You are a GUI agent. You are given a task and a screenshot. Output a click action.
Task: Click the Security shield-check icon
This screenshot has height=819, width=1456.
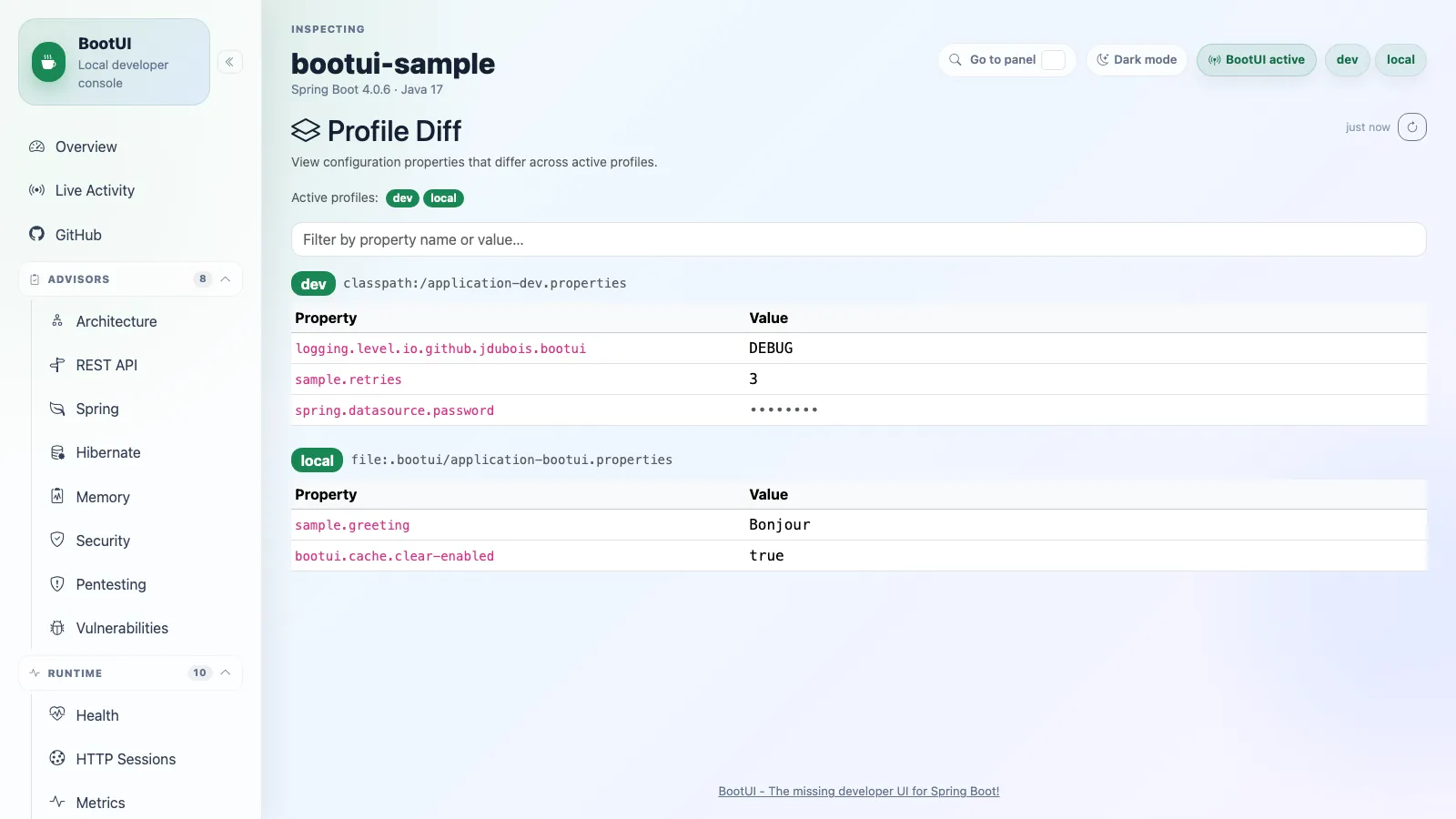57,540
